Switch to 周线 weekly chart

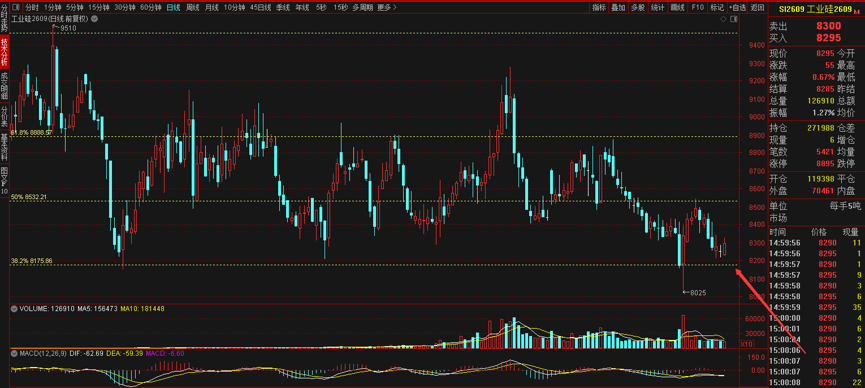pyautogui.click(x=193, y=8)
